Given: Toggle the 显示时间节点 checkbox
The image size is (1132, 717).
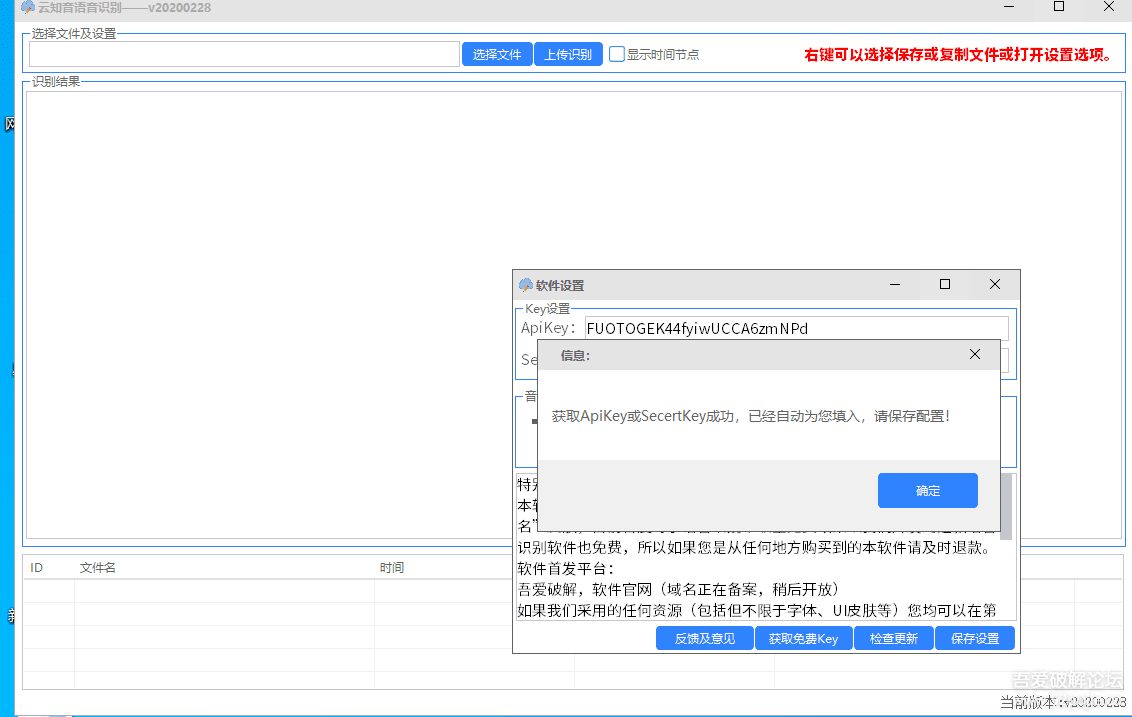Looking at the screenshot, I should (x=617, y=54).
